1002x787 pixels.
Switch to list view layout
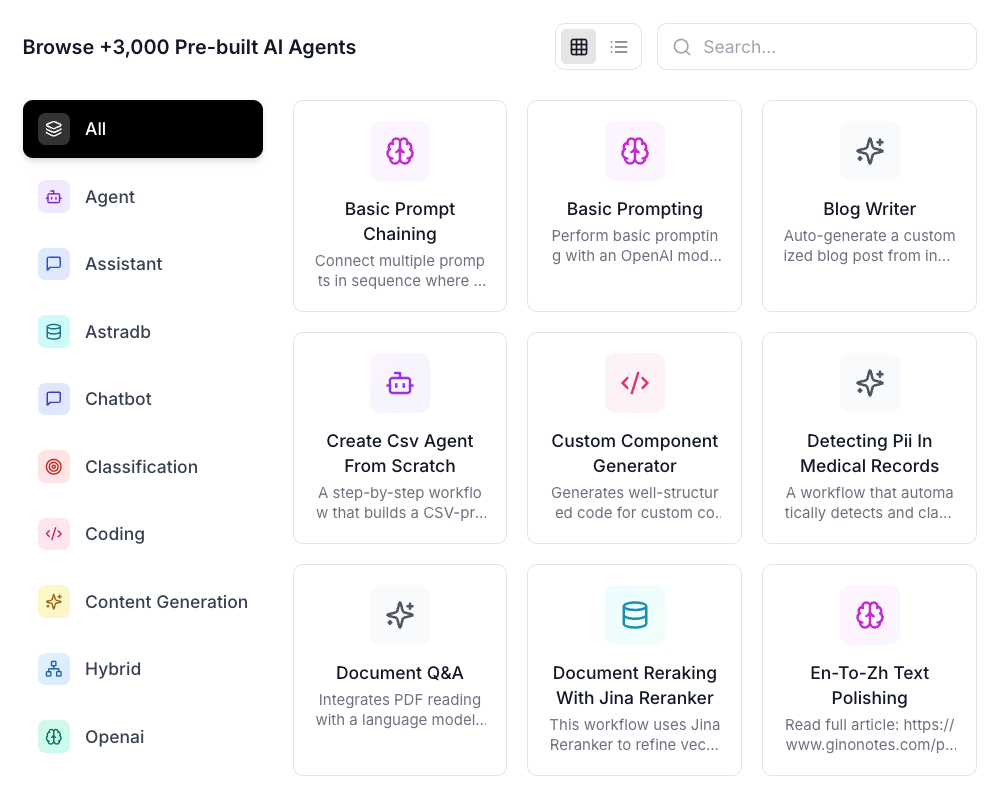pos(618,46)
